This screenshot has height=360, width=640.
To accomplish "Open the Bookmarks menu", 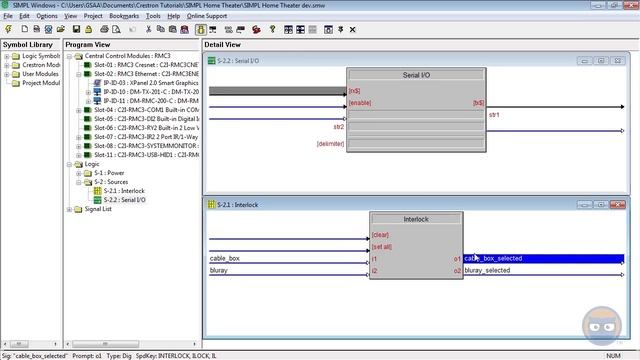I will coord(124,16).
